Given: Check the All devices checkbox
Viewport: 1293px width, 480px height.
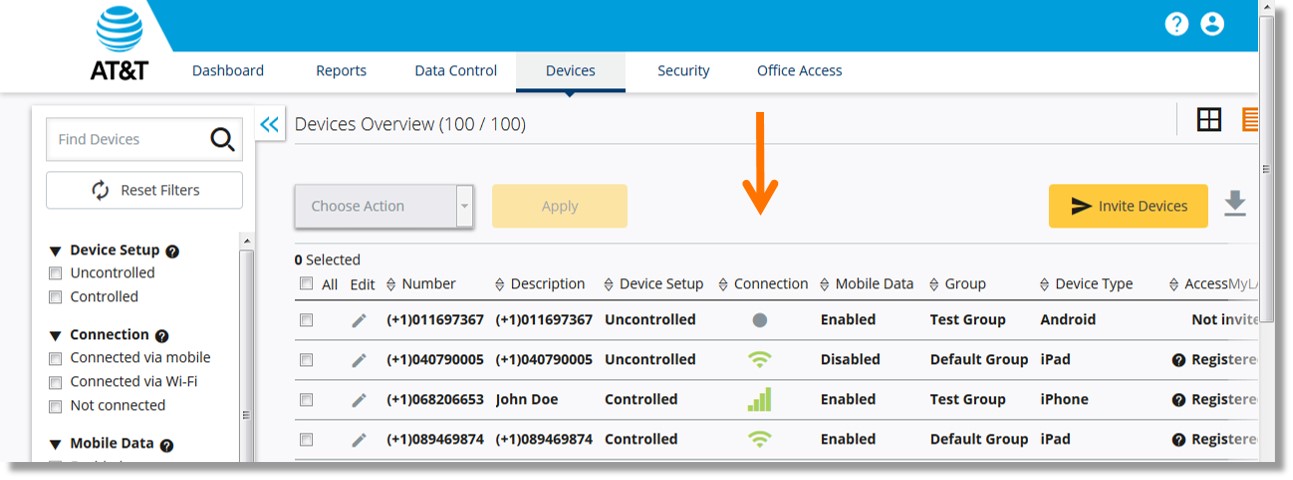Looking at the screenshot, I should pos(306,284).
